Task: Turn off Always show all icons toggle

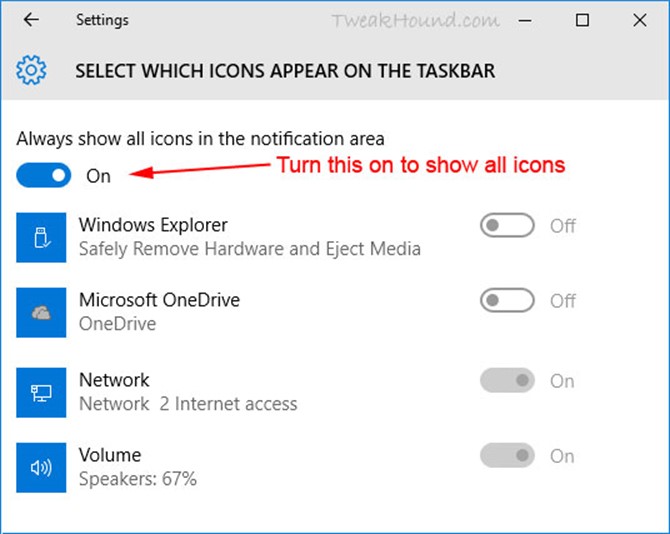Action: tap(44, 175)
